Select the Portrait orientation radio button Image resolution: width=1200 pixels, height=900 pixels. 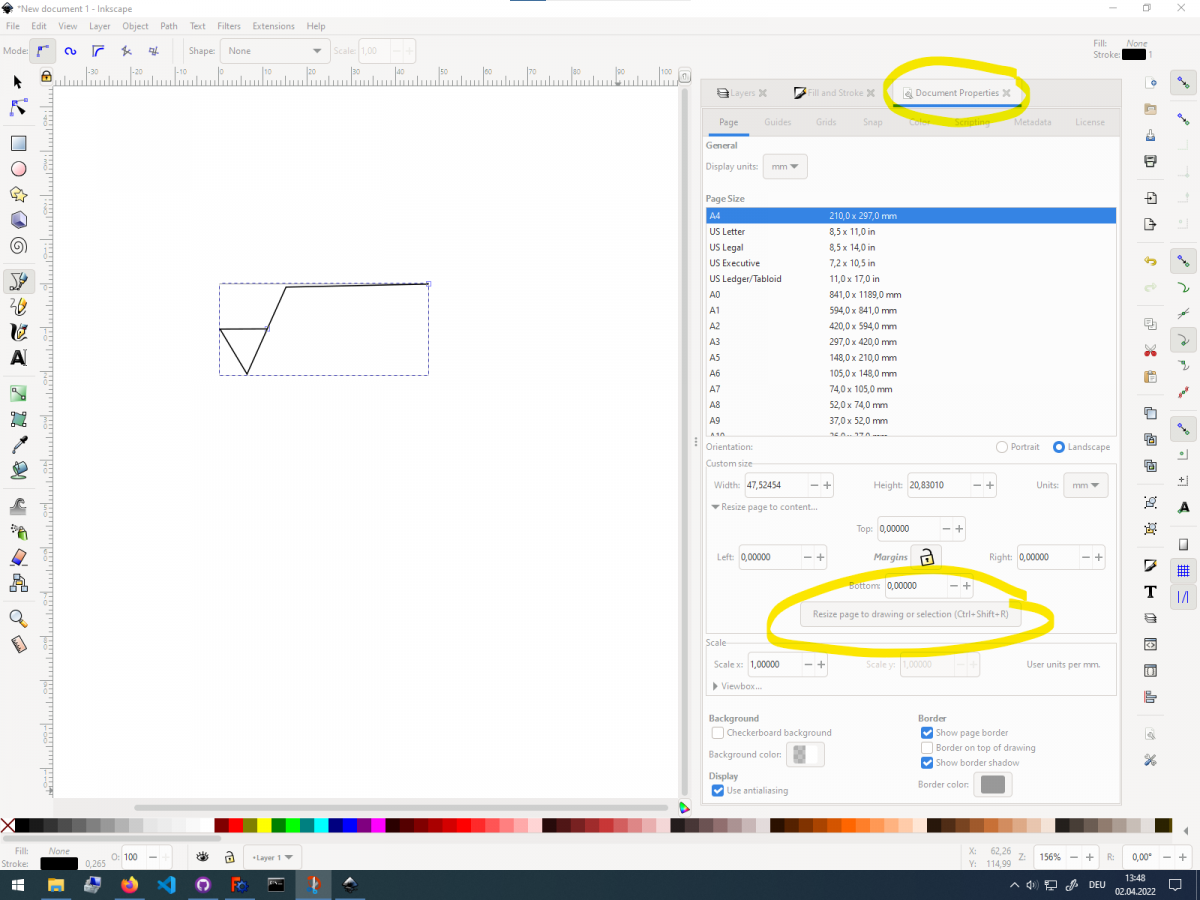[x=1000, y=447]
